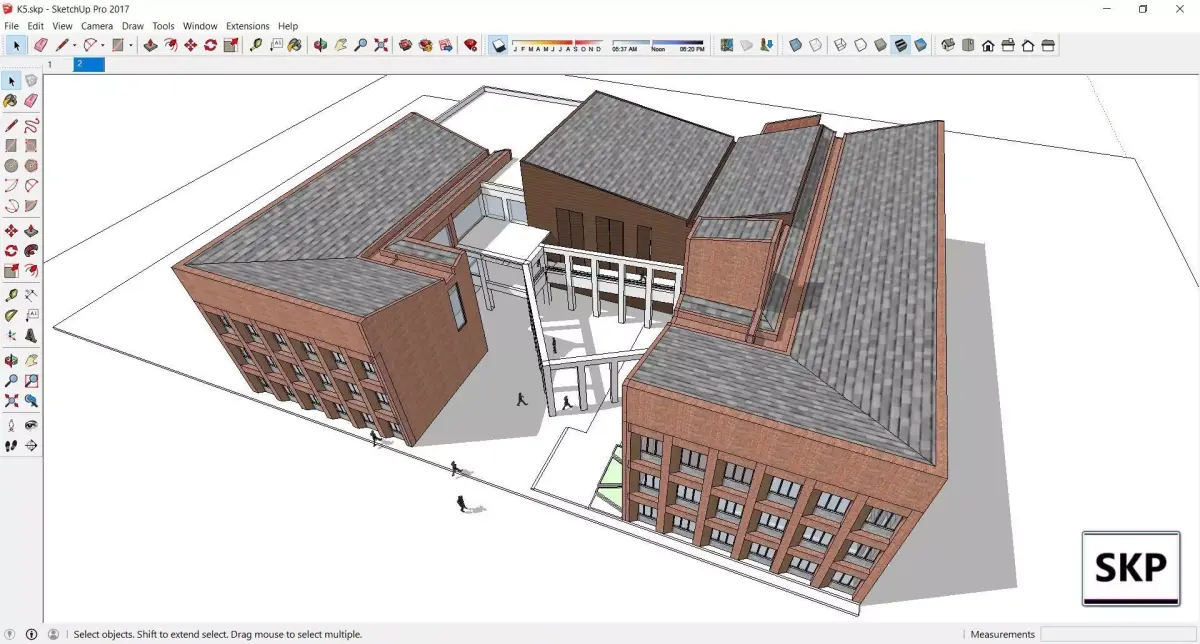1200x644 pixels.
Task: Click the Measurements input box
Action: (1118, 634)
